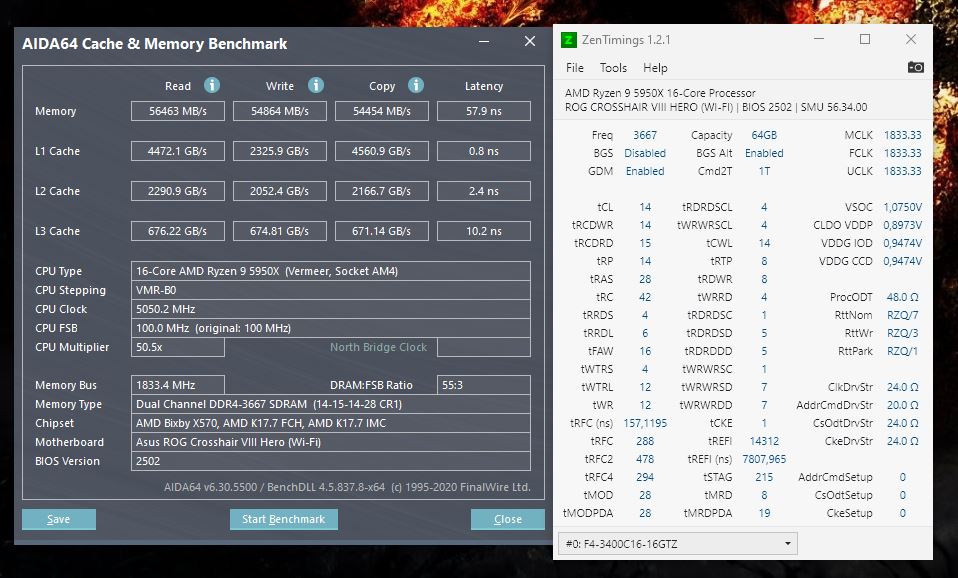Viewport: 958px width, 578px height.
Task: Click the Freq value 3667 in ZenTimings
Action: [645, 135]
